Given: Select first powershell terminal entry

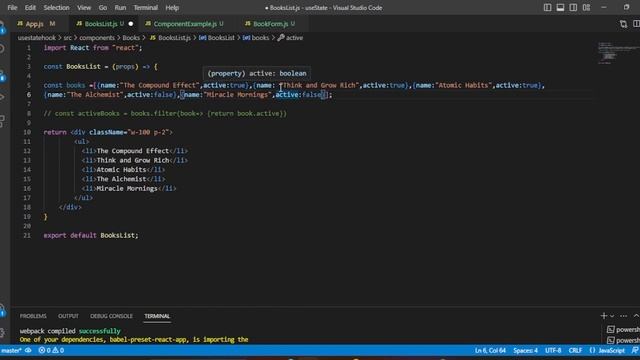Looking at the screenshot, I should click(x=623, y=329).
